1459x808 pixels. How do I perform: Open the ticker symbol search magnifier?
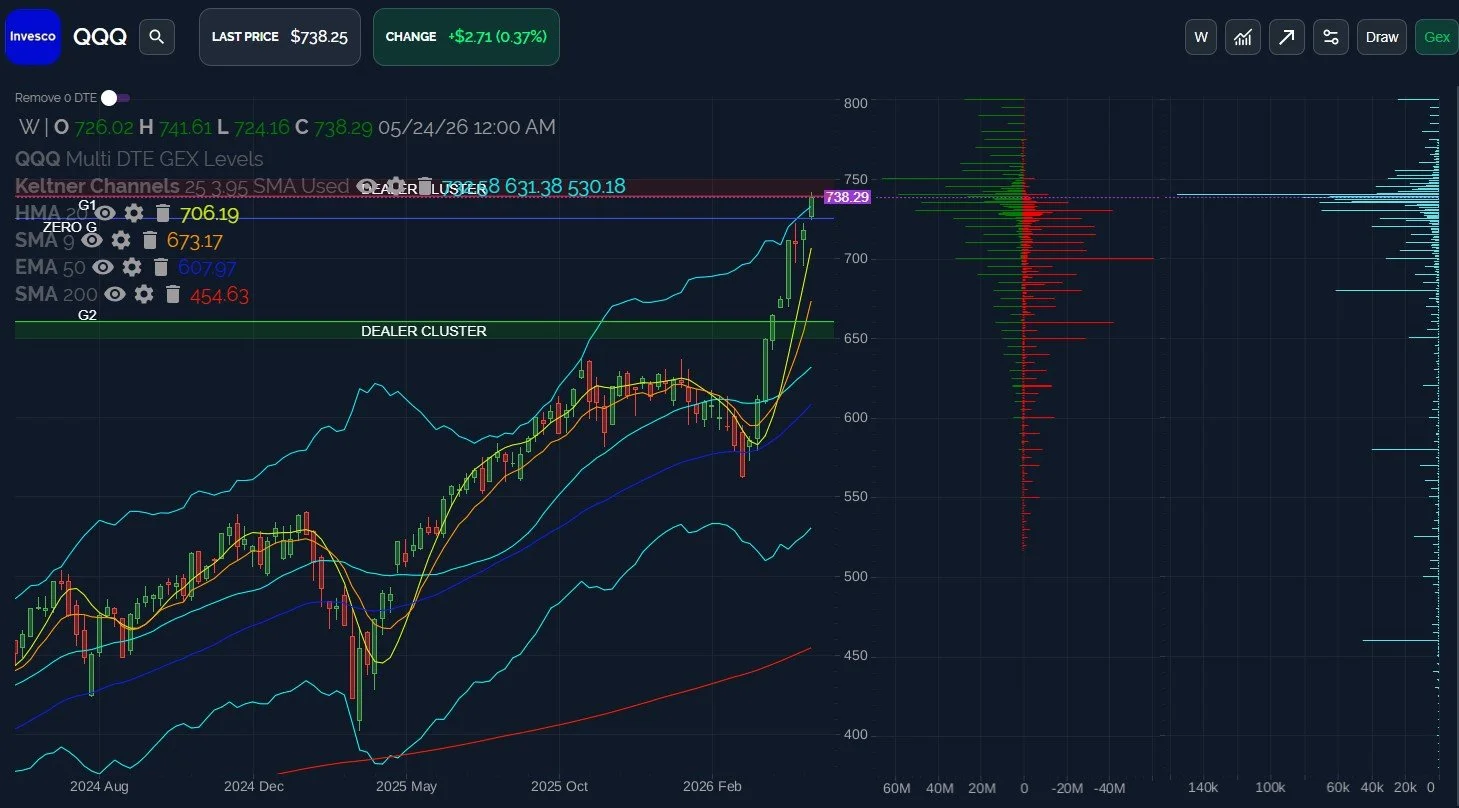(156, 37)
